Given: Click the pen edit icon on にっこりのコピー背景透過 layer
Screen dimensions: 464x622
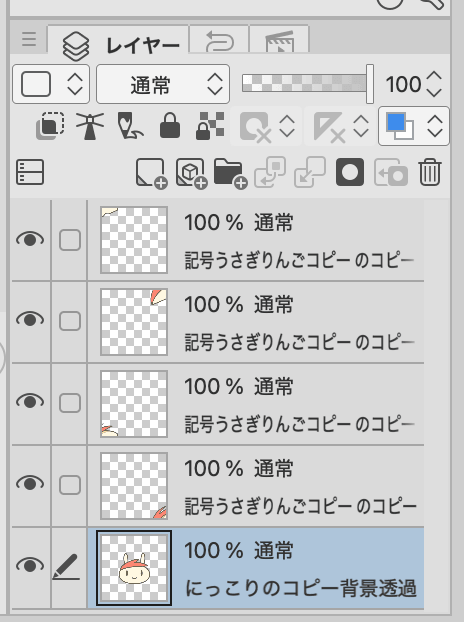Looking at the screenshot, I should pyautogui.click(x=66, y=567).
